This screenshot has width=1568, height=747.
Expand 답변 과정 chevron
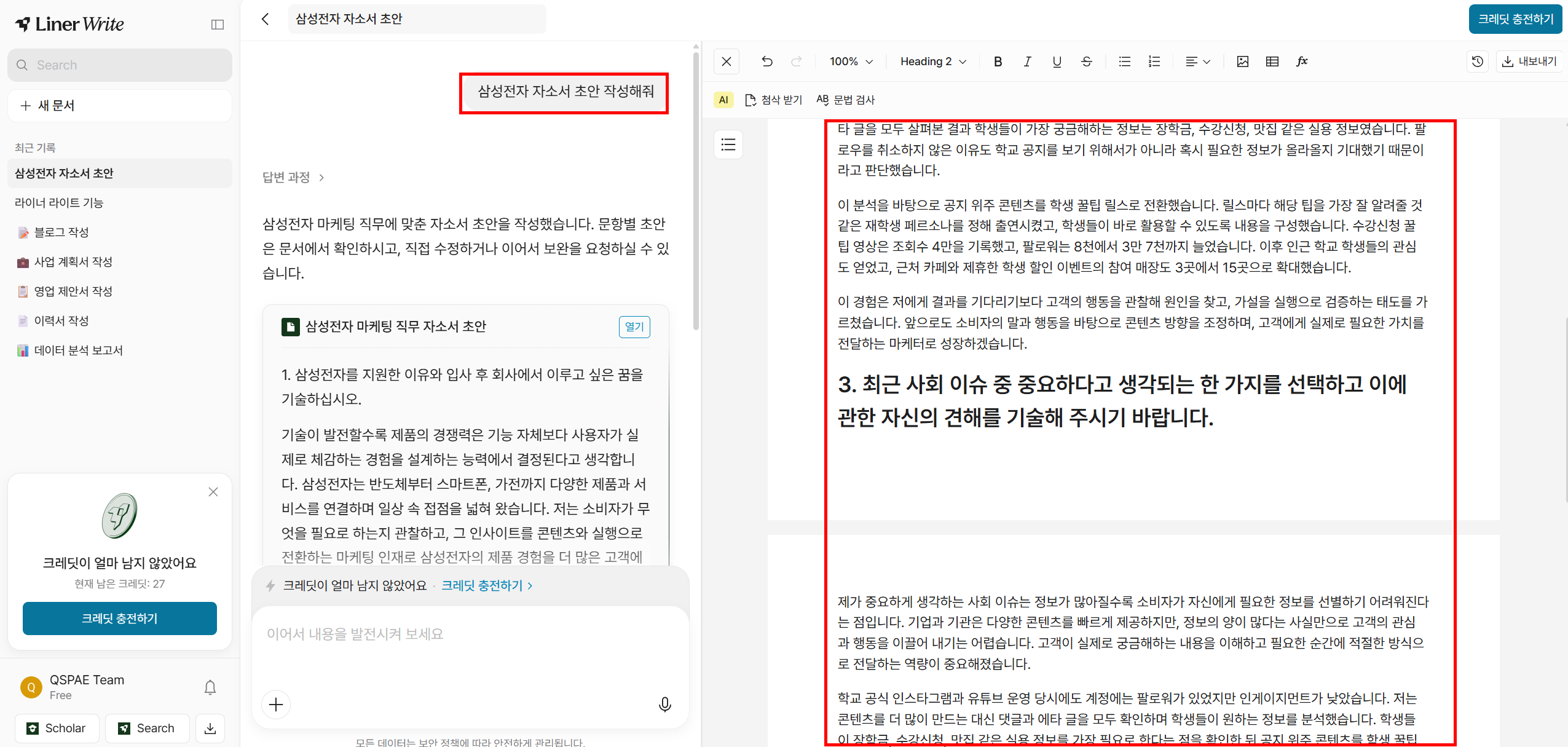(x=321, y=178)
